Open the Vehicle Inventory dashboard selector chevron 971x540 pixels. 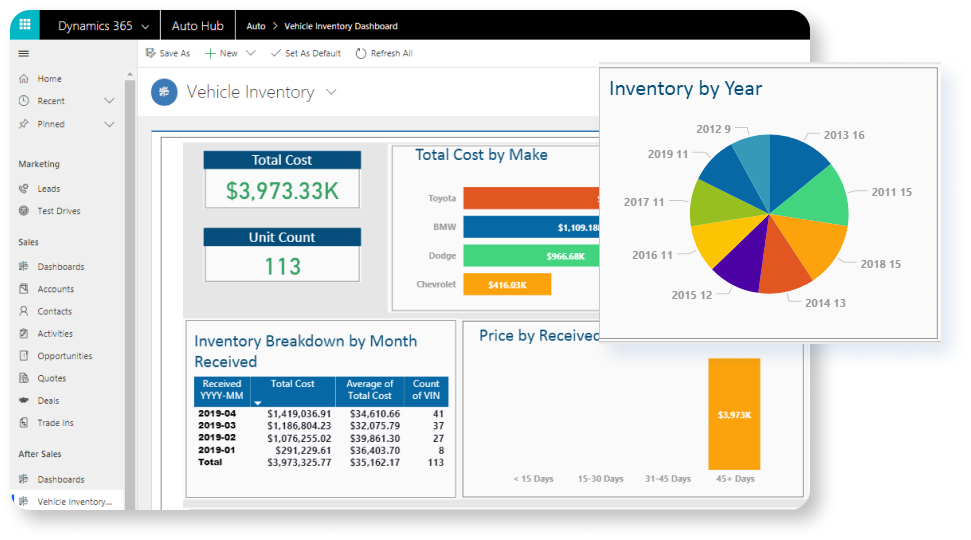tap(331, 92)
